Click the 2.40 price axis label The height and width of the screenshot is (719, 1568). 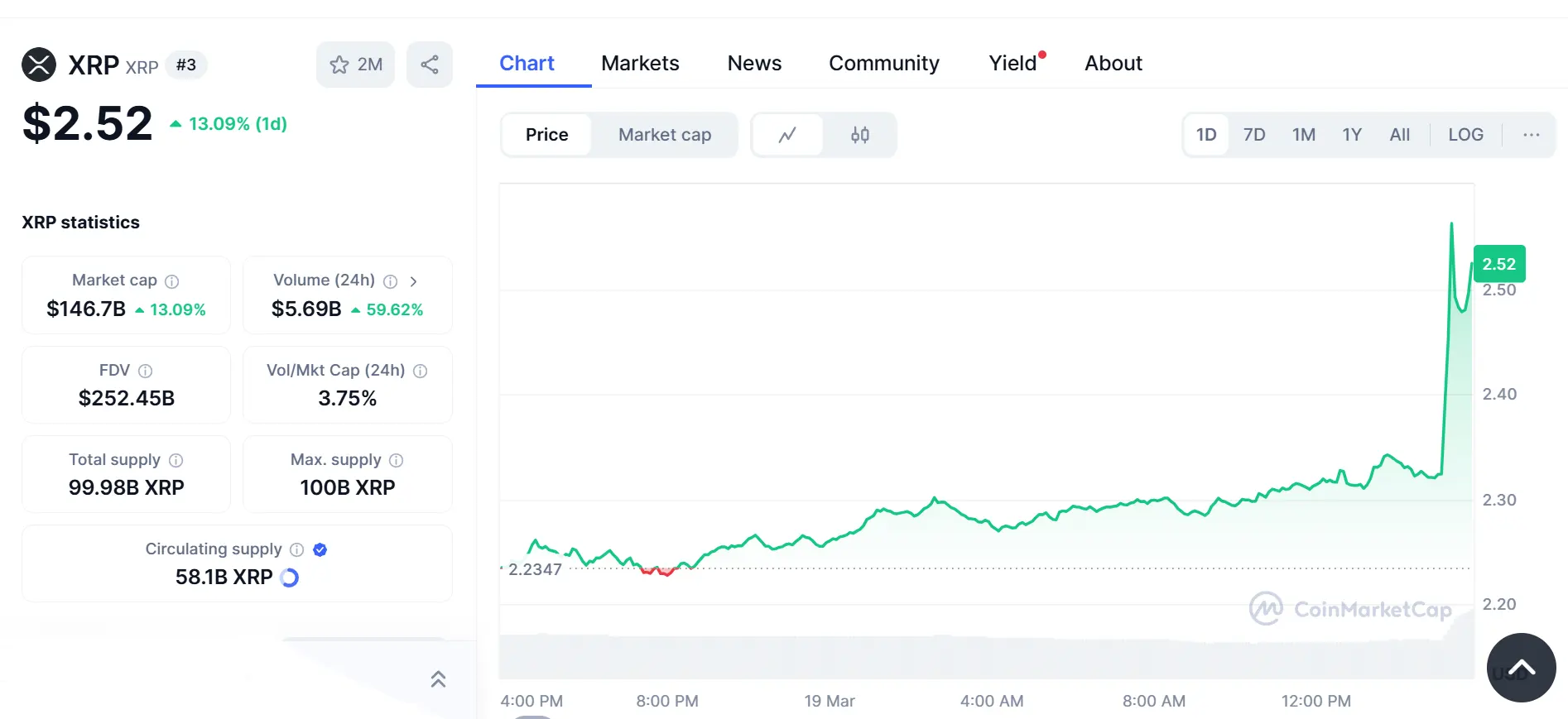coord(1499,394)
